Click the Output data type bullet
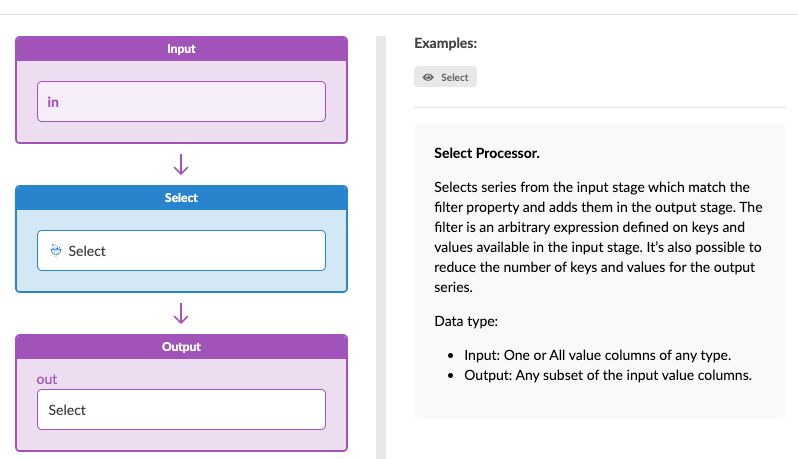Viewport: 798px width, 459px height. pyautogui.click(x=607, y=375)
